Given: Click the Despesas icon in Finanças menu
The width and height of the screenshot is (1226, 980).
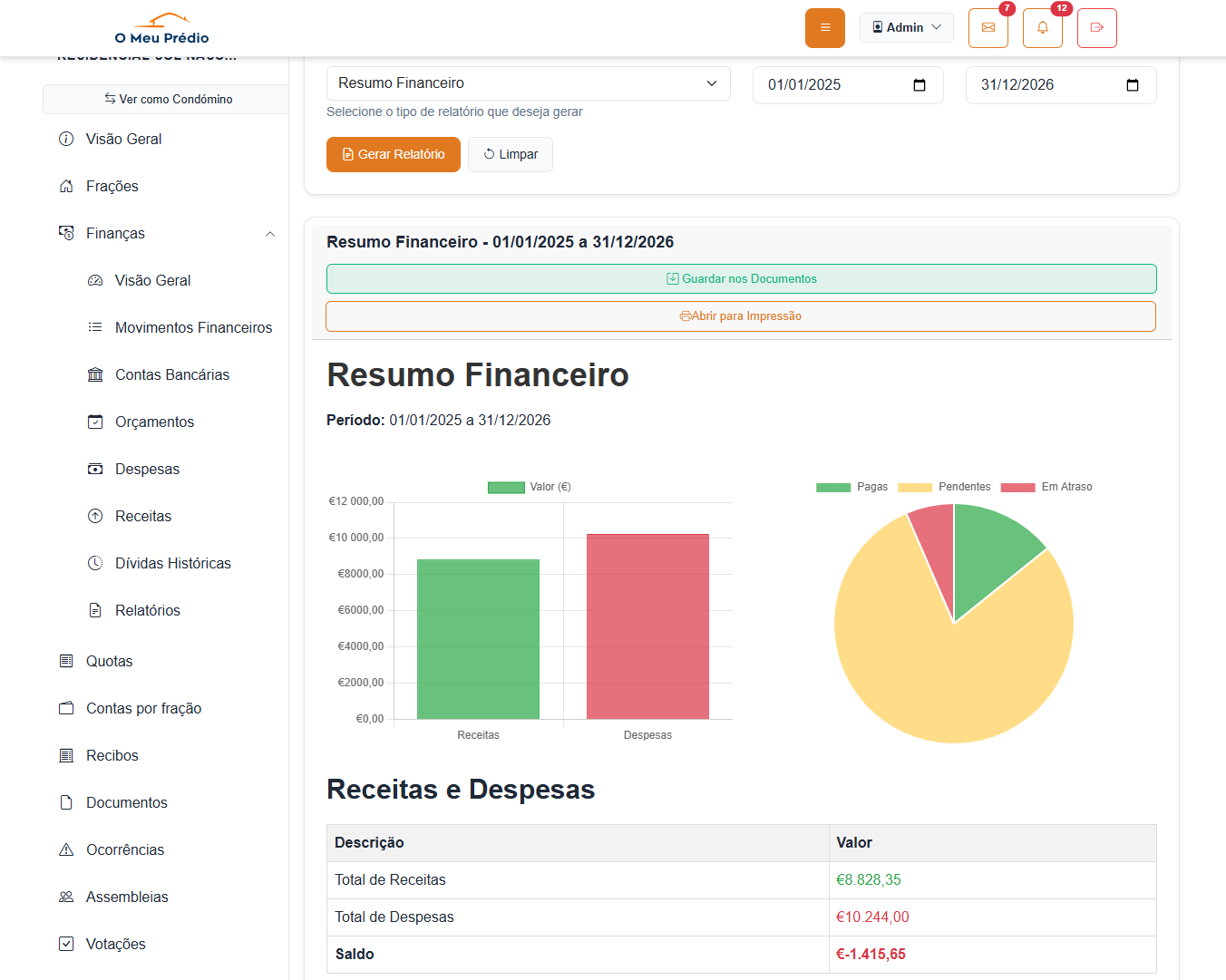Looking at the screenshot, I should (95, 469).
